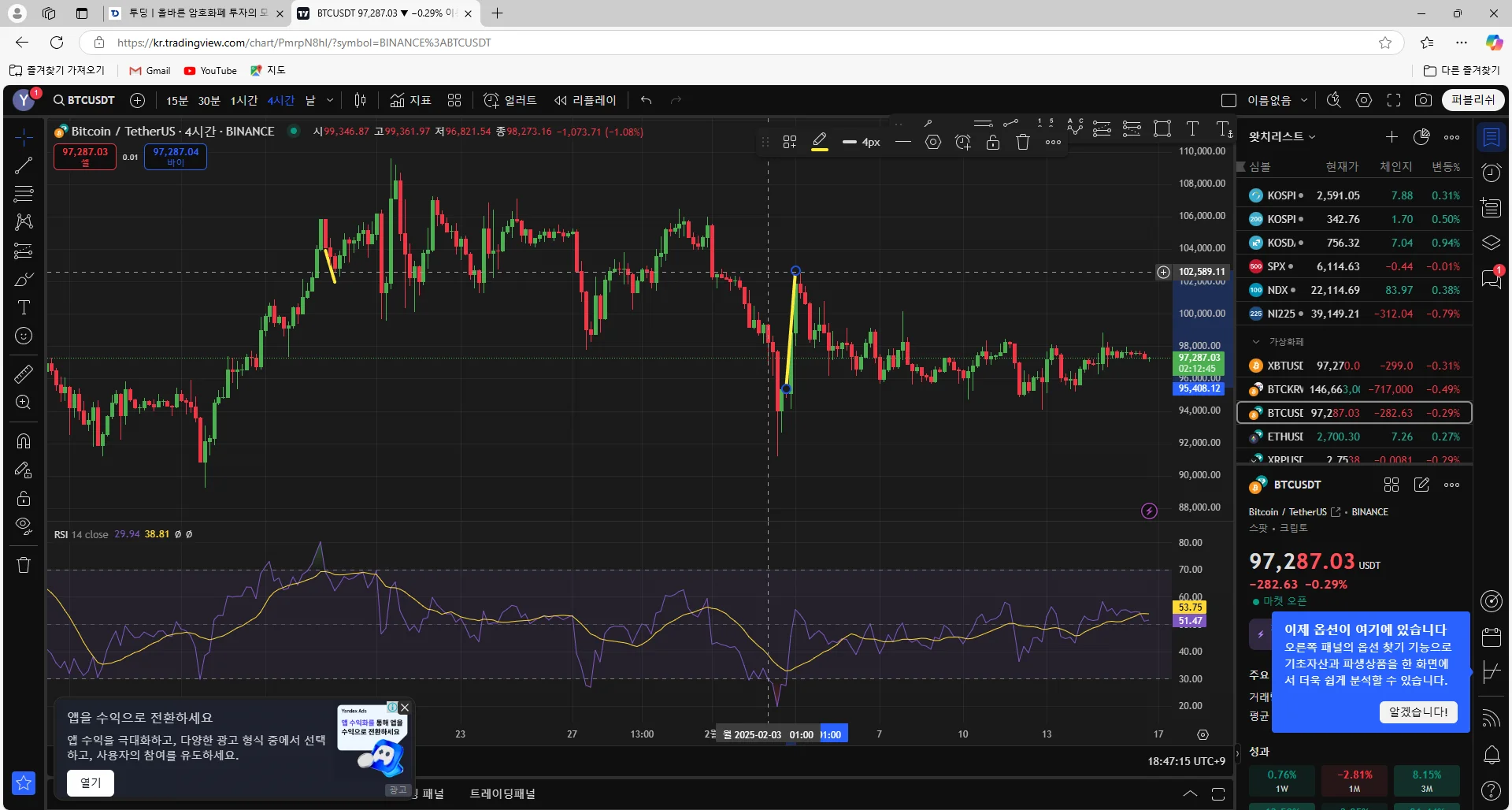Select the brush drawing tool
Image resolution: width=1512 pixels, height=810 pixels.
pyautogui.click(x=24, y=280)
